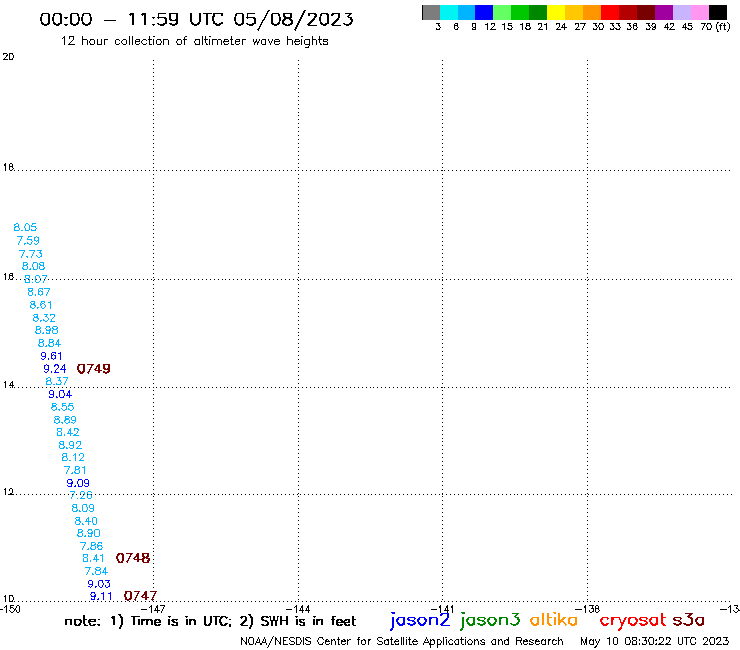Click the time stamp '0747'

[140, 596]
